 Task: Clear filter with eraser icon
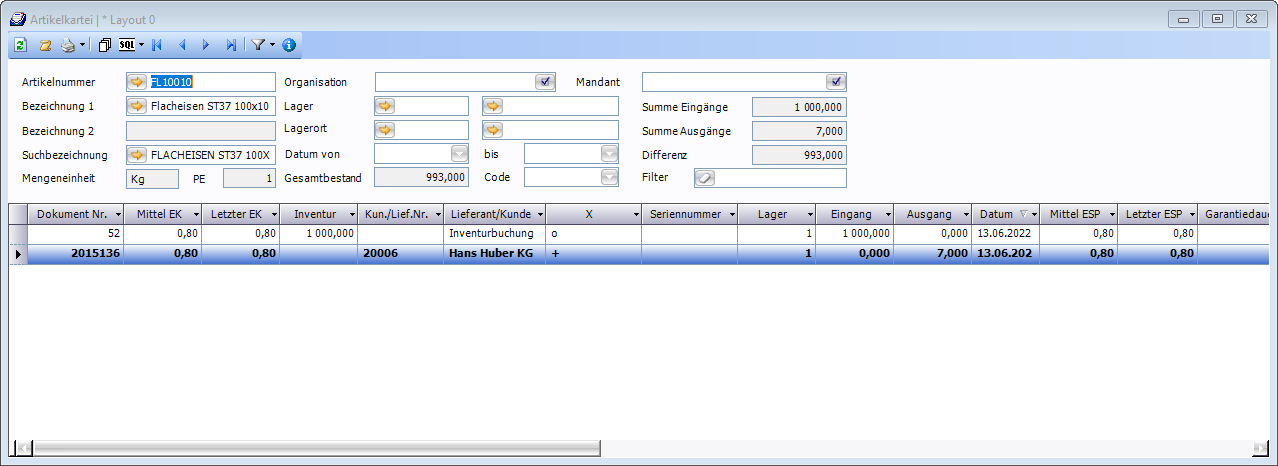tap(705, 178)
